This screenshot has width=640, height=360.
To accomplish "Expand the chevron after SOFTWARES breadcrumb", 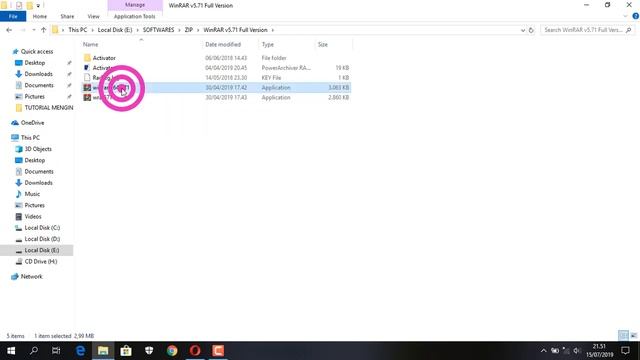I will (x=179, y=30).
